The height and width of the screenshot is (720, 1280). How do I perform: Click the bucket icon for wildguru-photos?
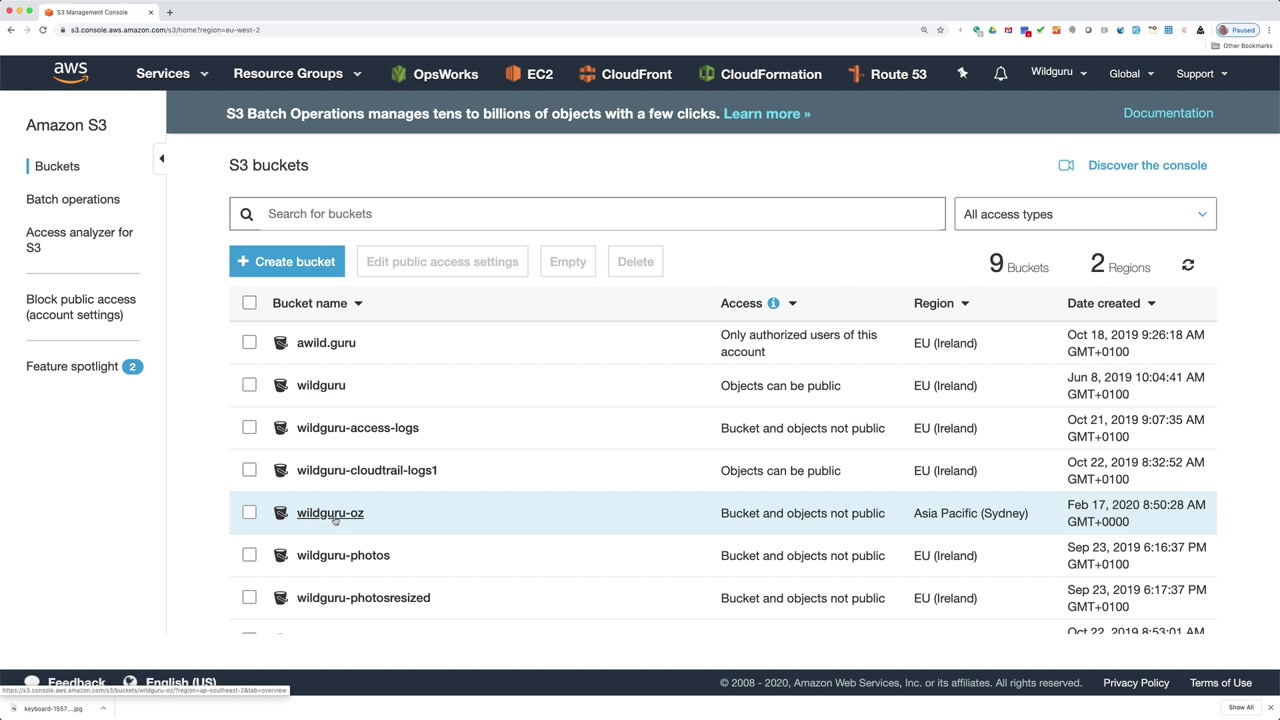pyautogui.click(x=281, y=555)
